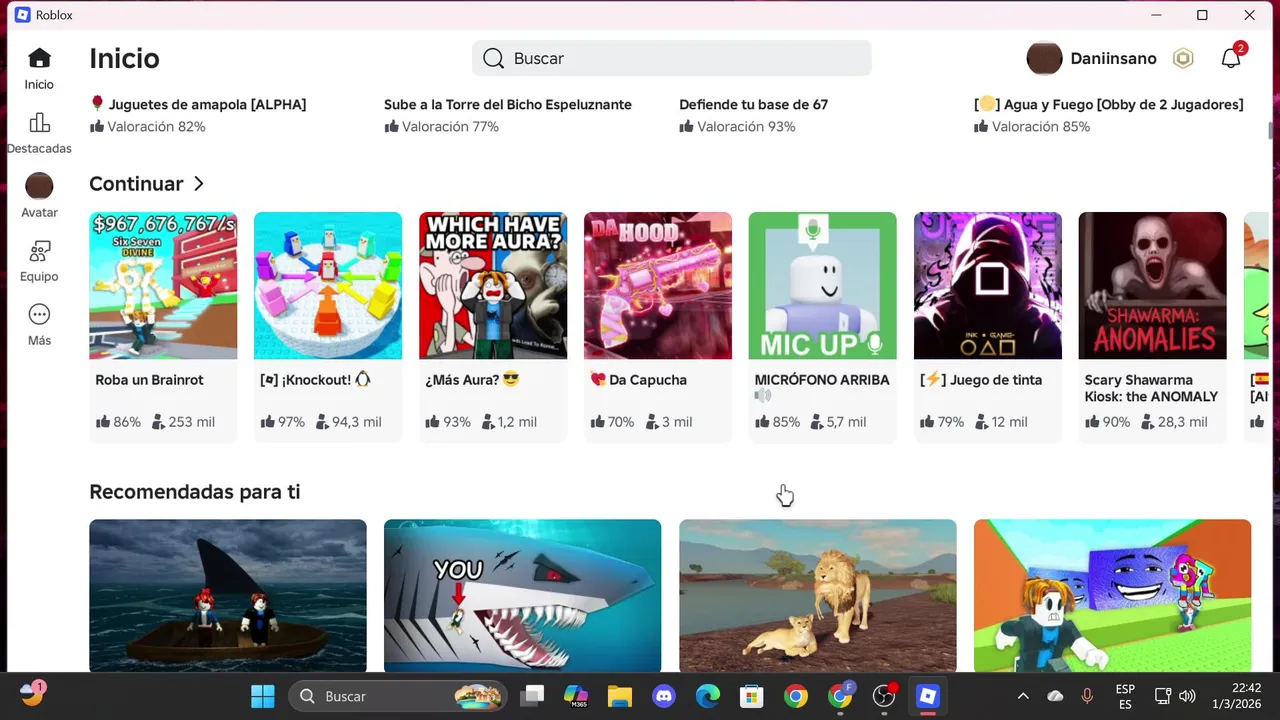Open the Inicio home sidebar icon
The image size is (1280, 720).
[39, 58]
